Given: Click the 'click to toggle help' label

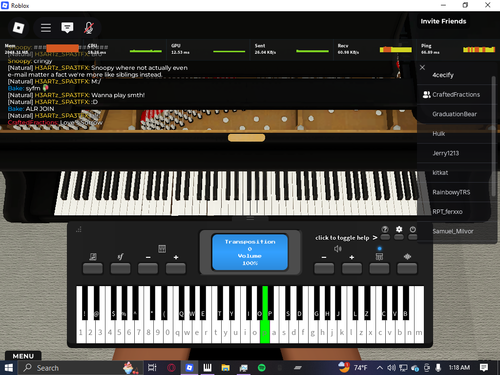Looking at the screenshot, I should 342,238.
